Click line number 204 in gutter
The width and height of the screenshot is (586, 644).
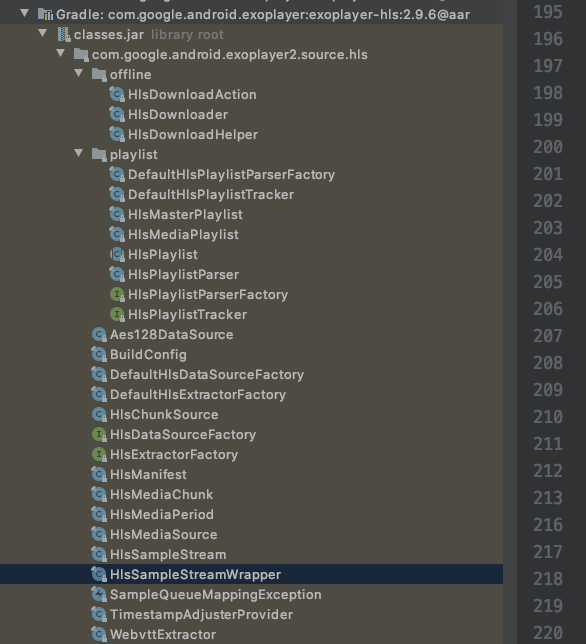tap(548, 255)
